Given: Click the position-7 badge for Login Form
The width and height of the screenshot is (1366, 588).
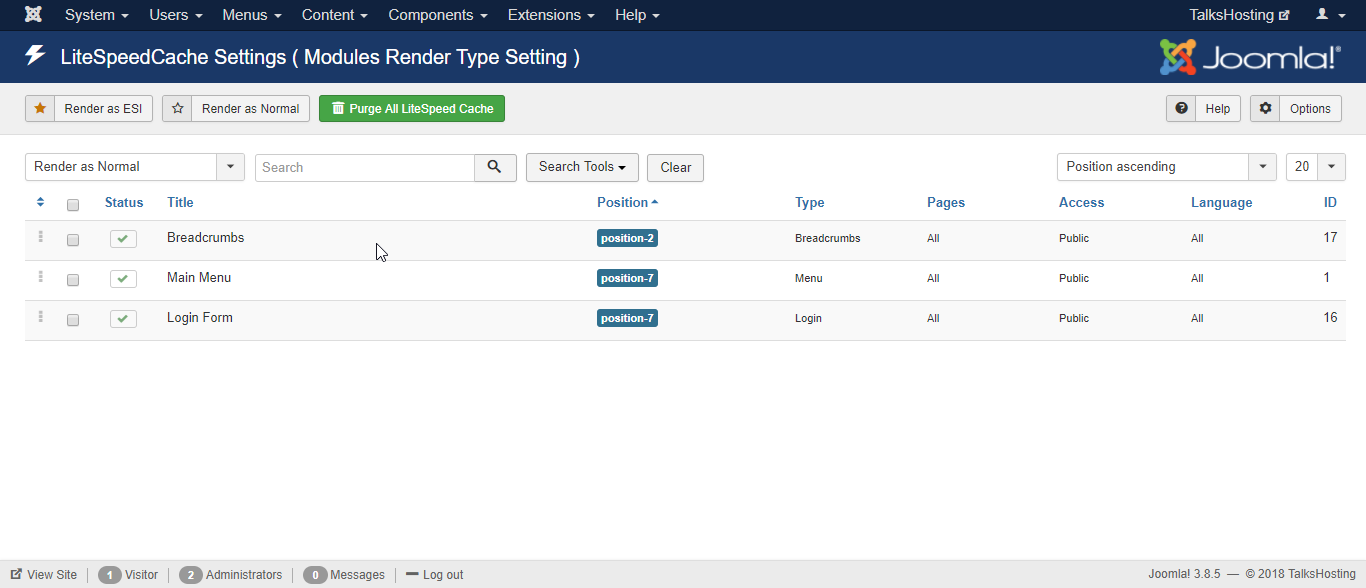Looking at the screenshot, I should tap(627, 318).
